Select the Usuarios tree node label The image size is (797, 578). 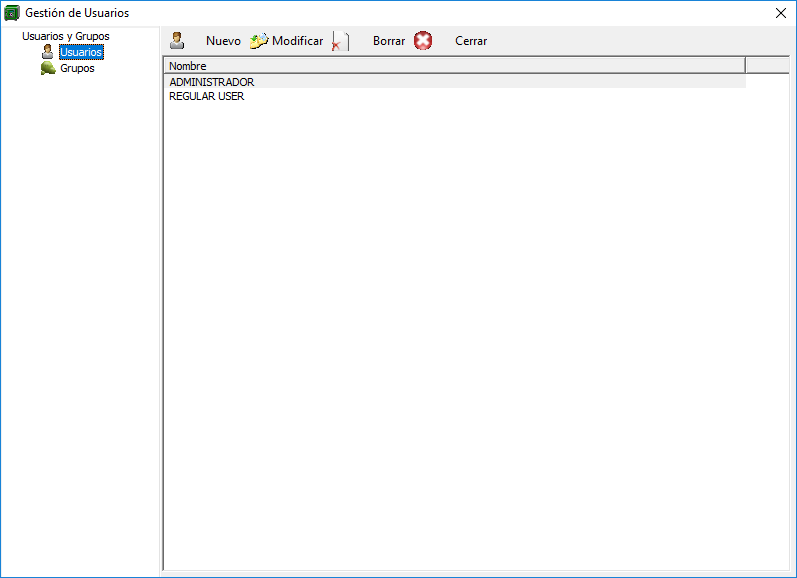81,52
